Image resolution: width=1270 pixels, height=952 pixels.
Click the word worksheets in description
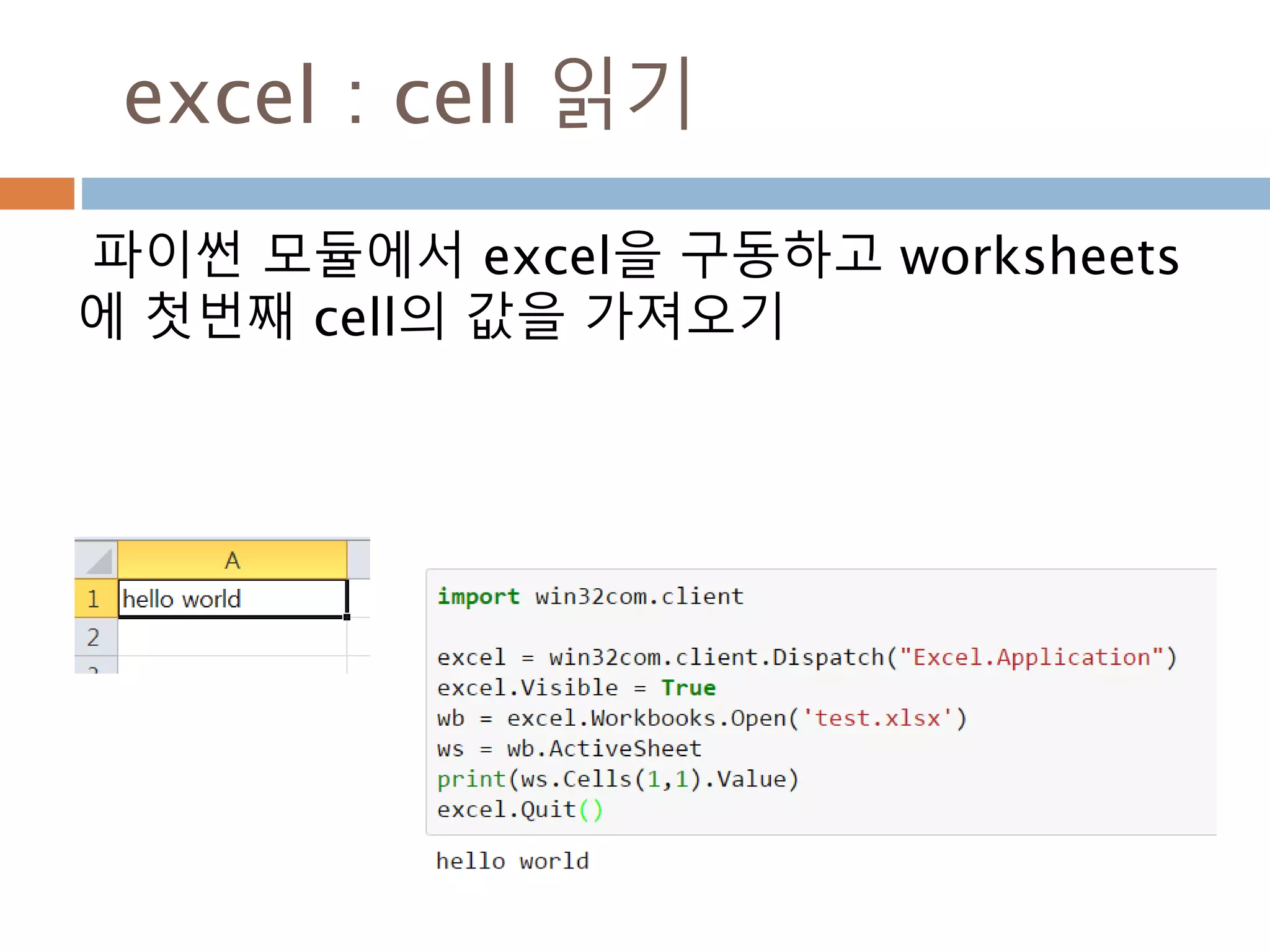tap(1039, 257)
